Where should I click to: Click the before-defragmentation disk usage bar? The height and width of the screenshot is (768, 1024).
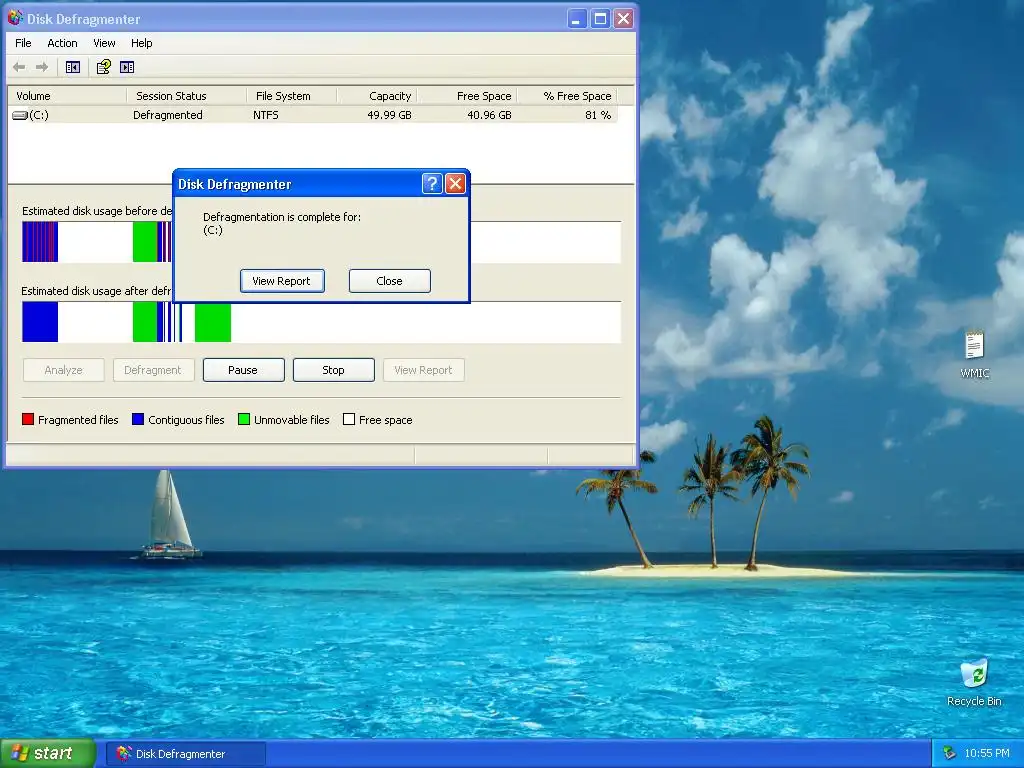[321, 242]
